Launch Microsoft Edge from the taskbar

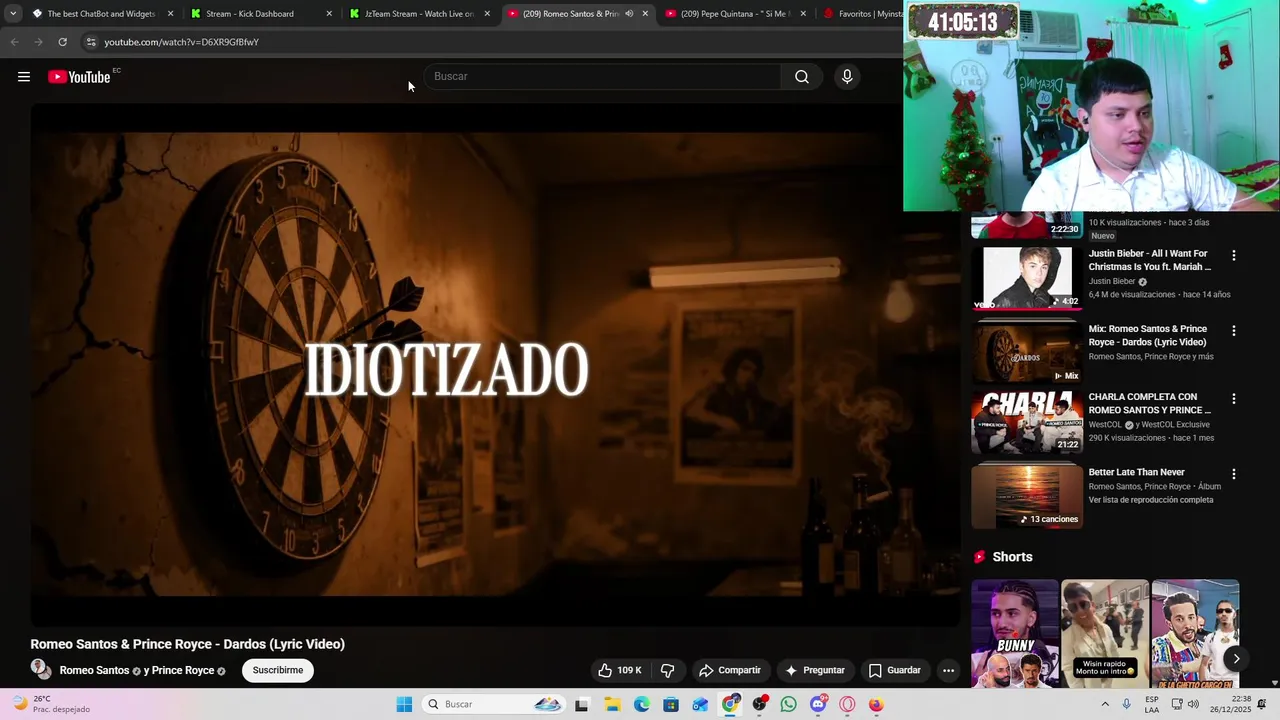tap(641, 704)
